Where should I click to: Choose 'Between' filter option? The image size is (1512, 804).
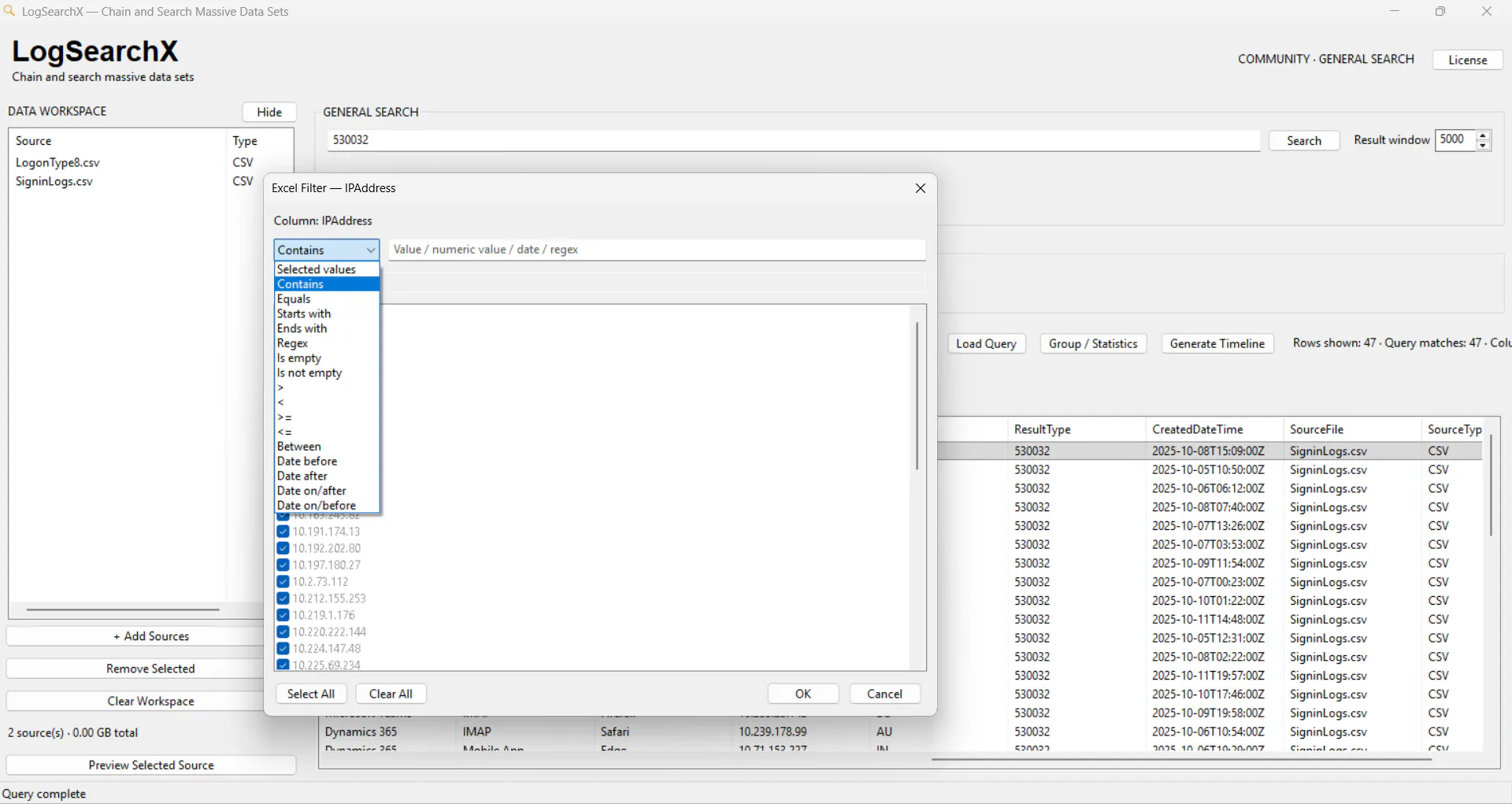[x=327, y=446]
